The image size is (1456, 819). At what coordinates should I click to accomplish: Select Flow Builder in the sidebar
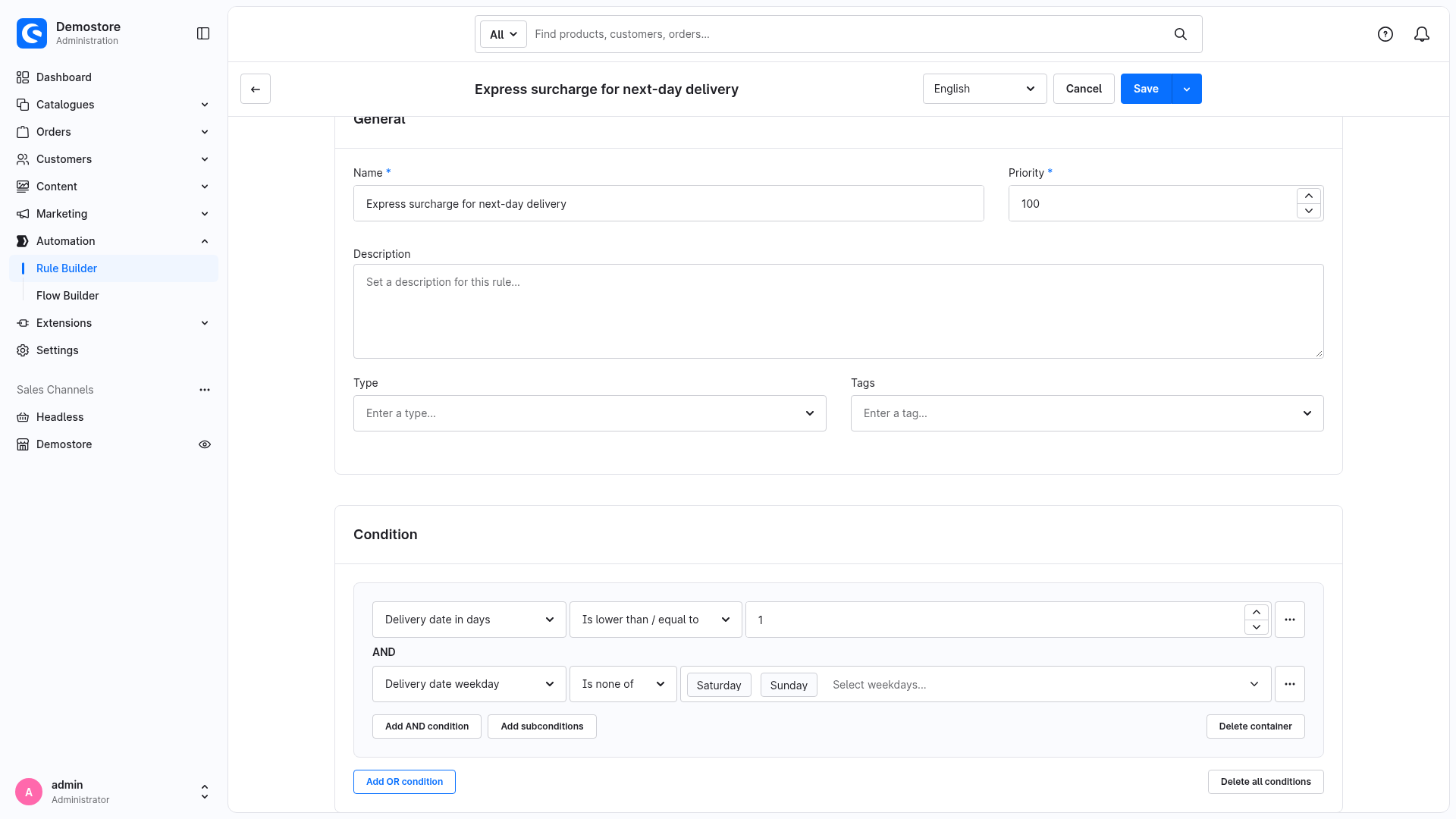(114, 296)
